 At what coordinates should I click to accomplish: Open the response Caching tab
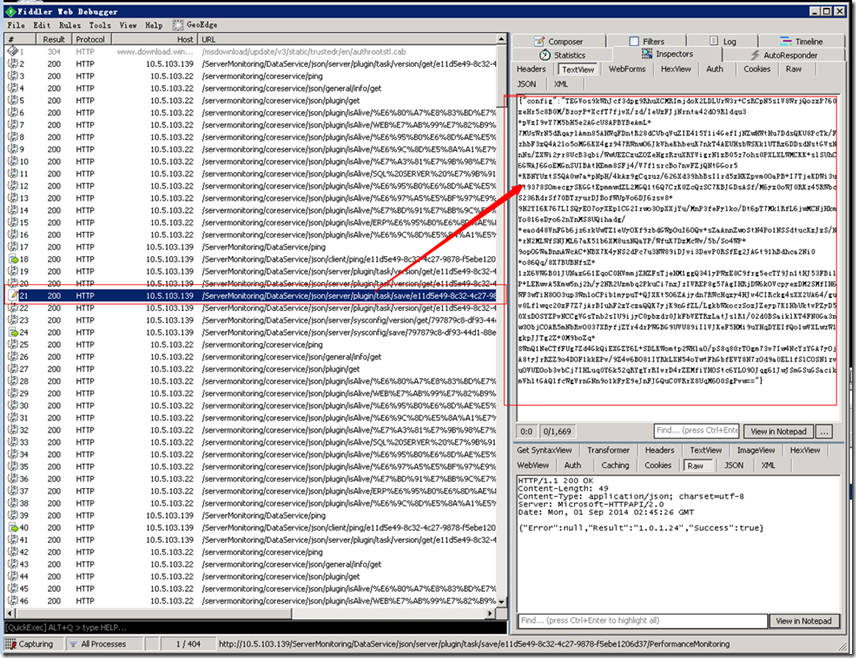coord(615,465)
